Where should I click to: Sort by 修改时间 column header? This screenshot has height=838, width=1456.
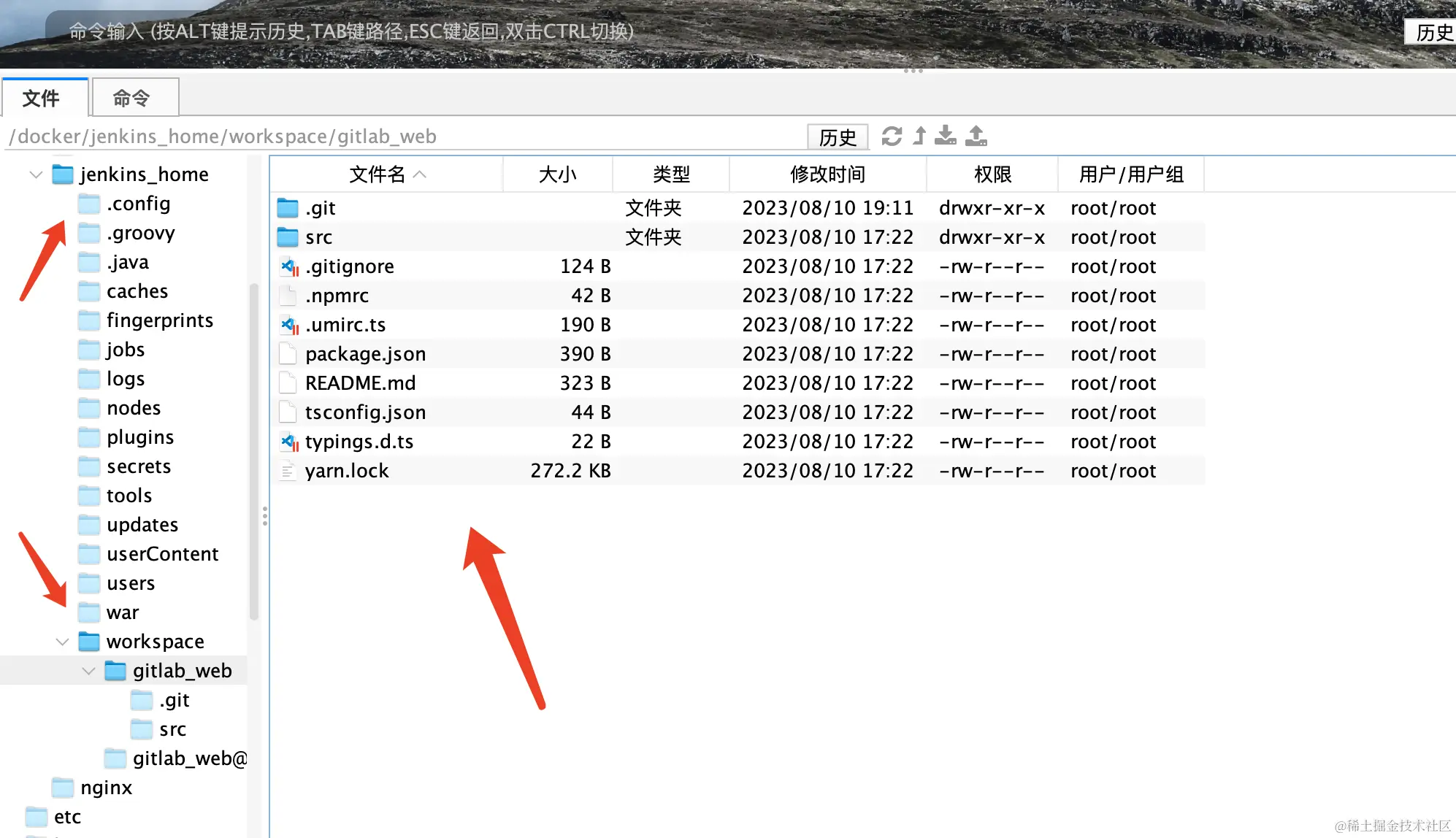pyautogui.click(x=827, y=174)
